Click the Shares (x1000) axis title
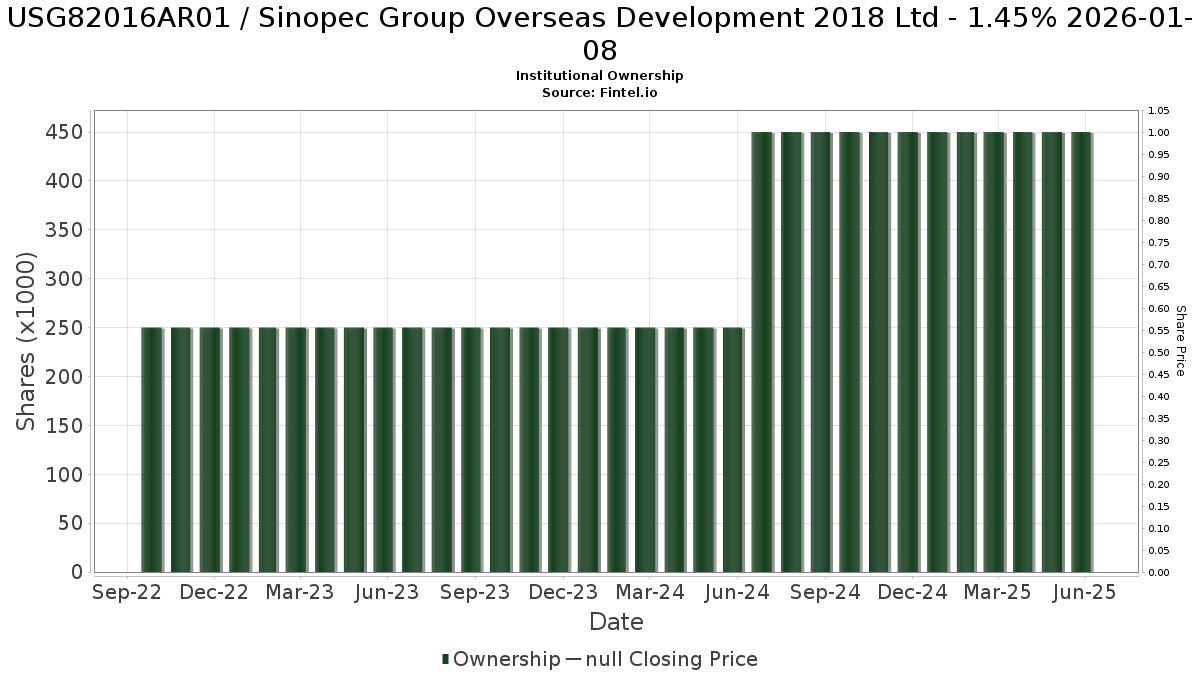1200x675 pixels. pos(27,341)
